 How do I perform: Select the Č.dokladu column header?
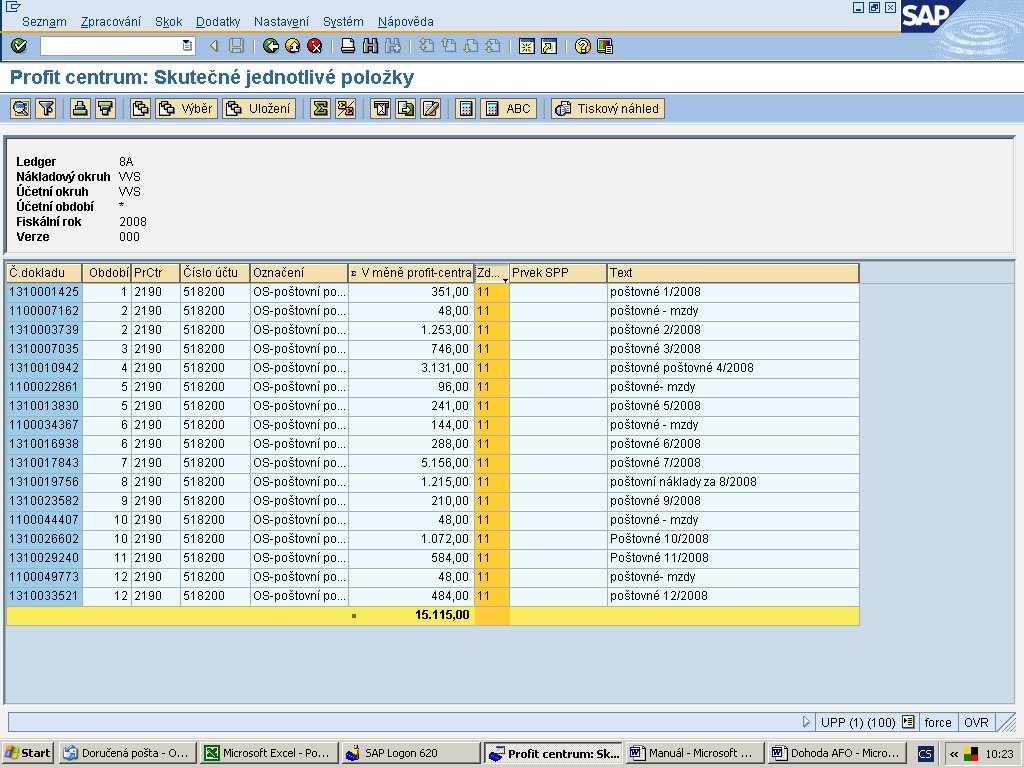[44, 272]
